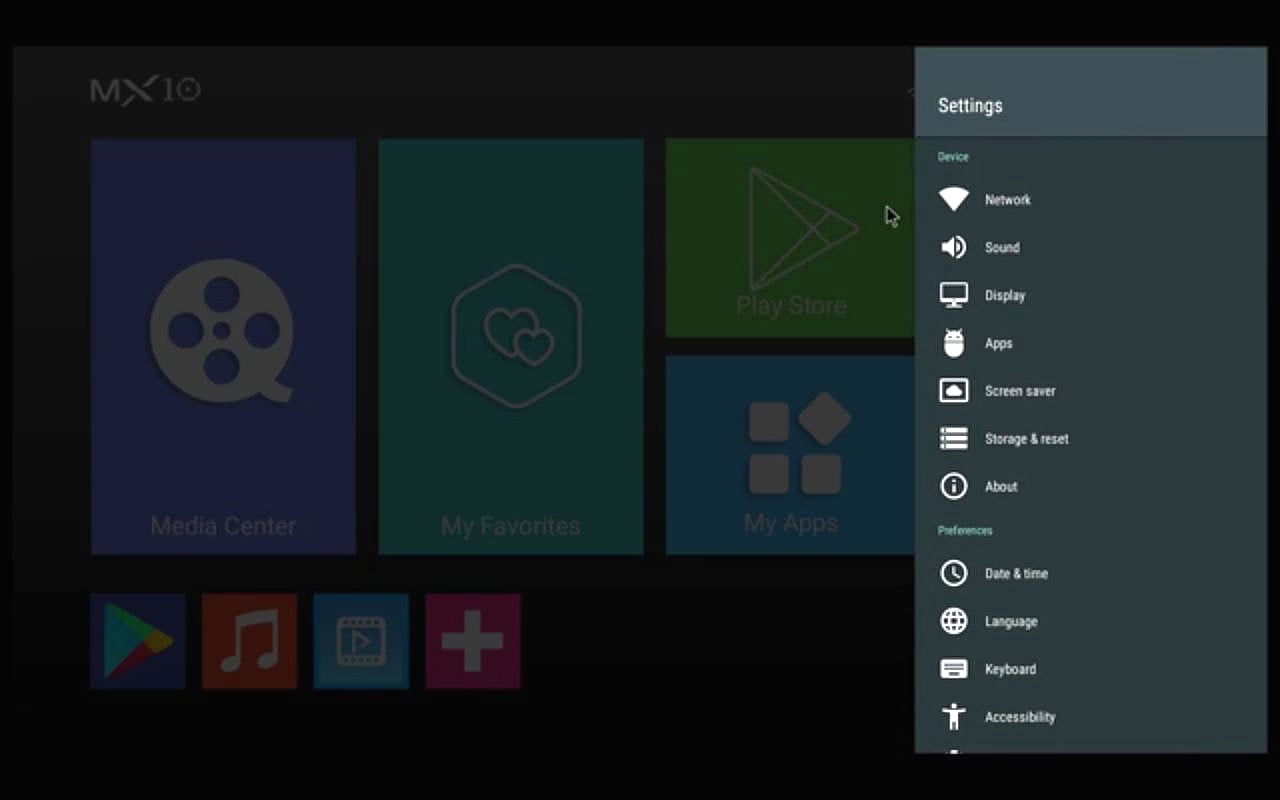Click the About info icon

pyautogui.click(x=954, y=487)
